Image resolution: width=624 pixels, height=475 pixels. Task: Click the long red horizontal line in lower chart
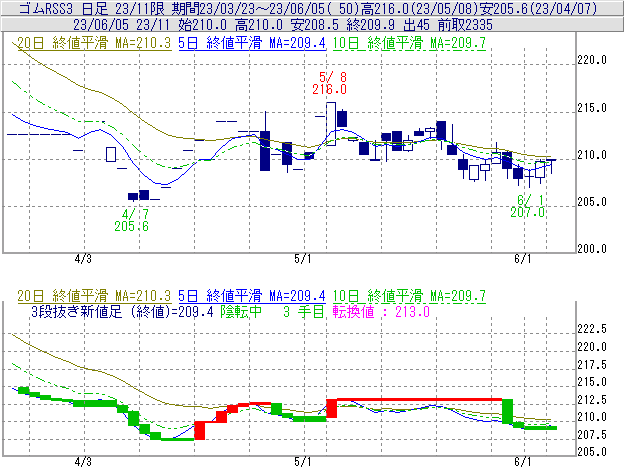click(x=419, y=399)
